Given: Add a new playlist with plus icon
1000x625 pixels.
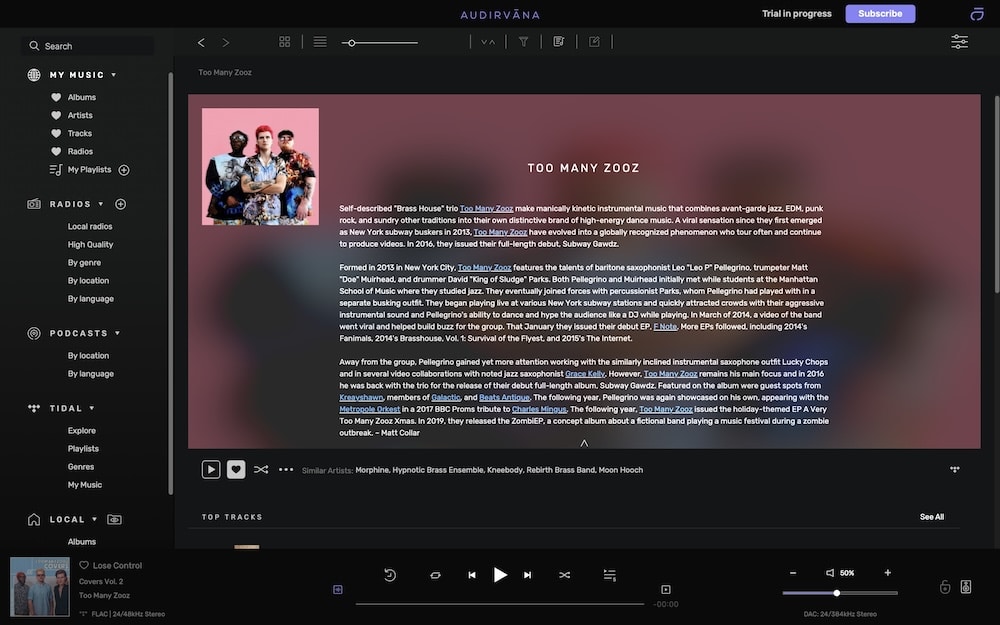Looking at the screenshot, I should (x=124, y=170).
